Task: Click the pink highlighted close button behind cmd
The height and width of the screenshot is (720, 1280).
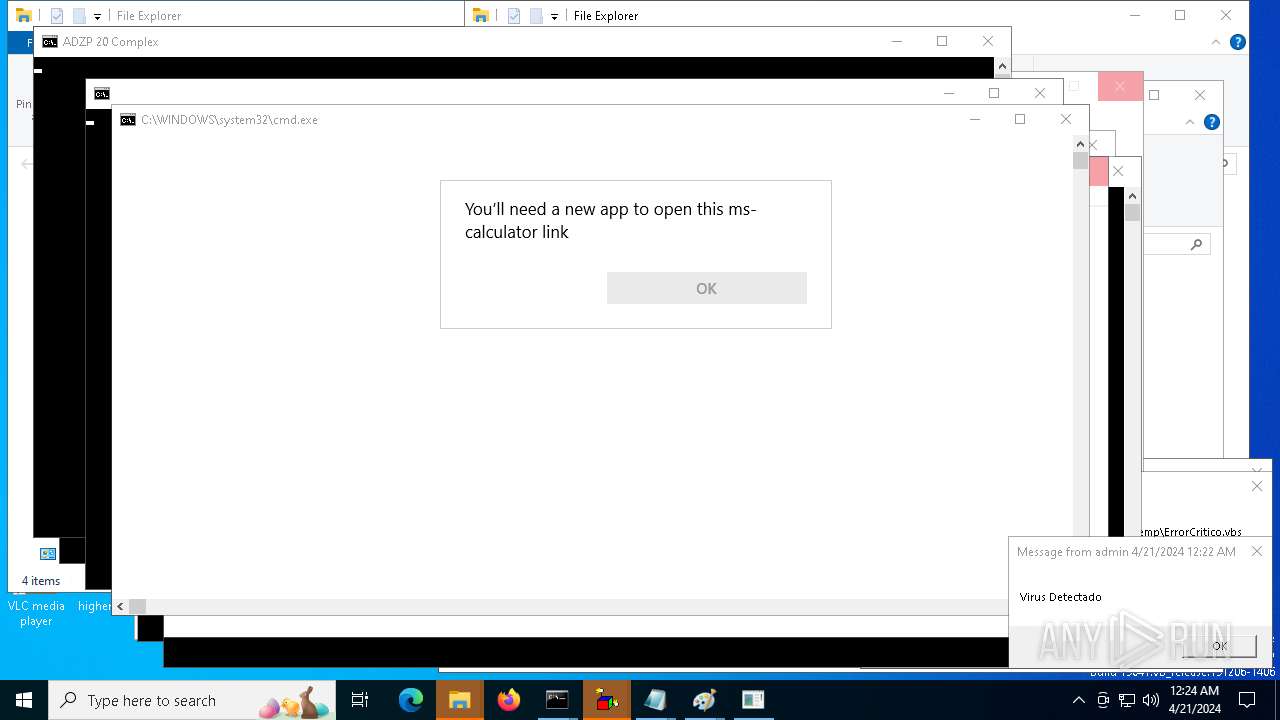Action: [x=1120, y=86]
